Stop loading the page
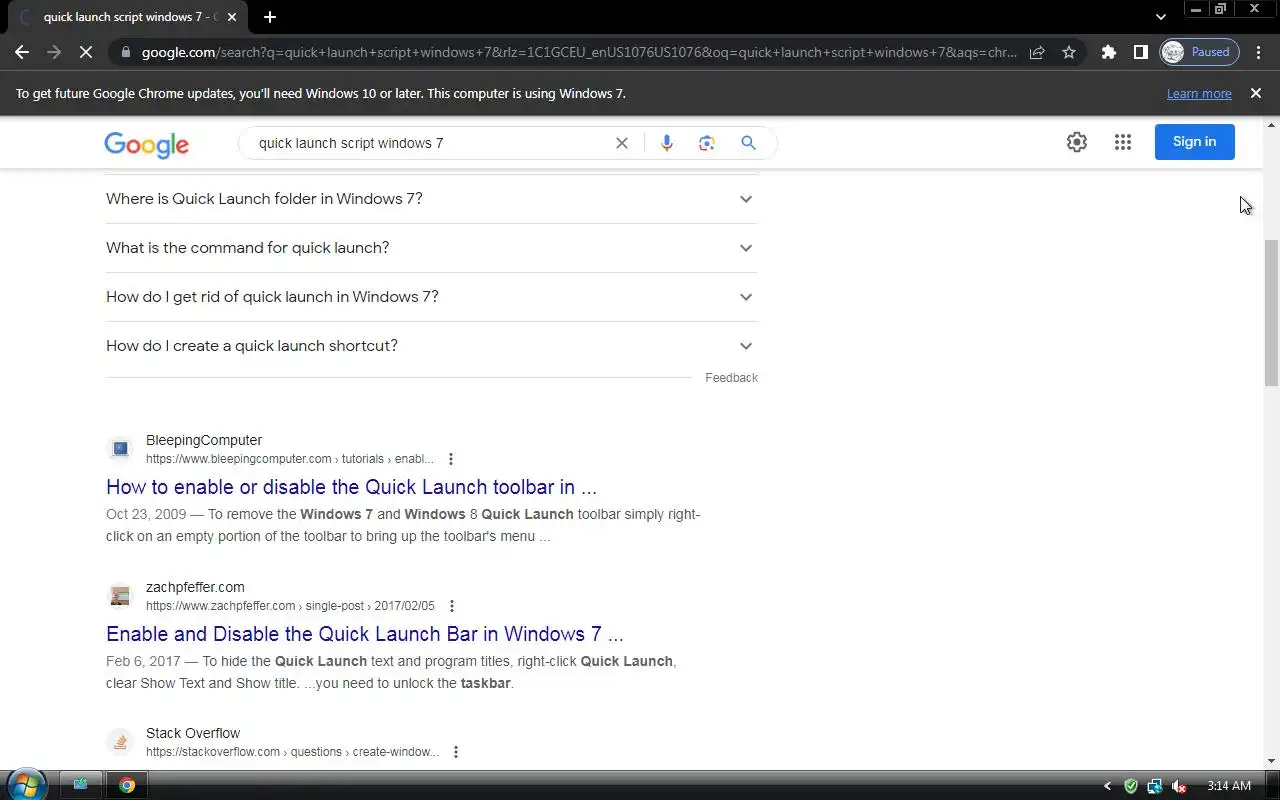Screen dimensions: 1280x800 tap(85, 52)
